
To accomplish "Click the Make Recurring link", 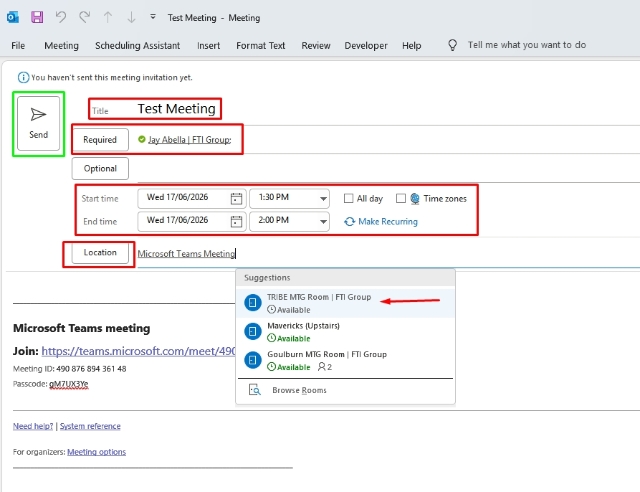I will click(x=388, y=221).
